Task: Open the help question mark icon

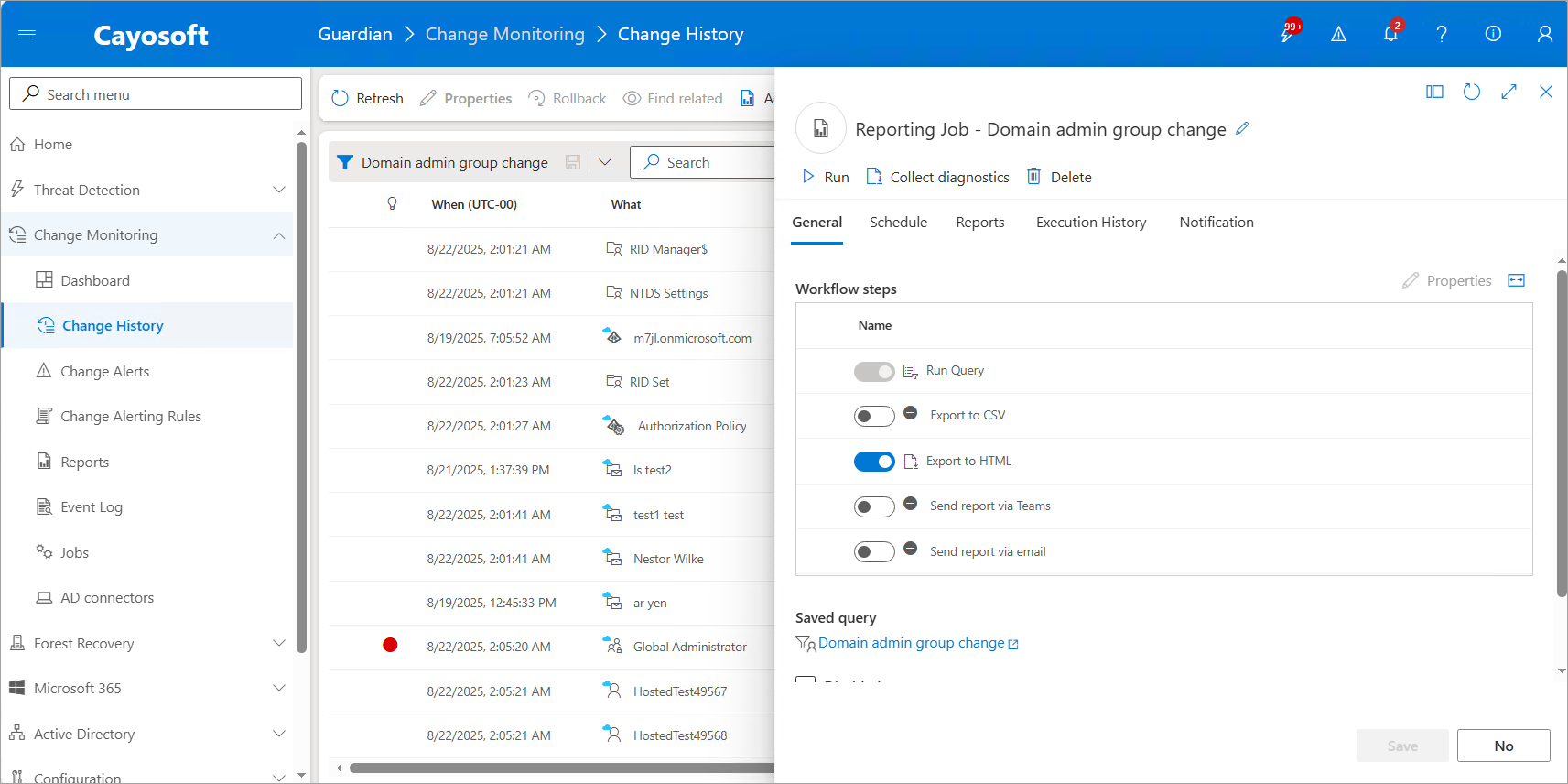Action: (1442, 34)
